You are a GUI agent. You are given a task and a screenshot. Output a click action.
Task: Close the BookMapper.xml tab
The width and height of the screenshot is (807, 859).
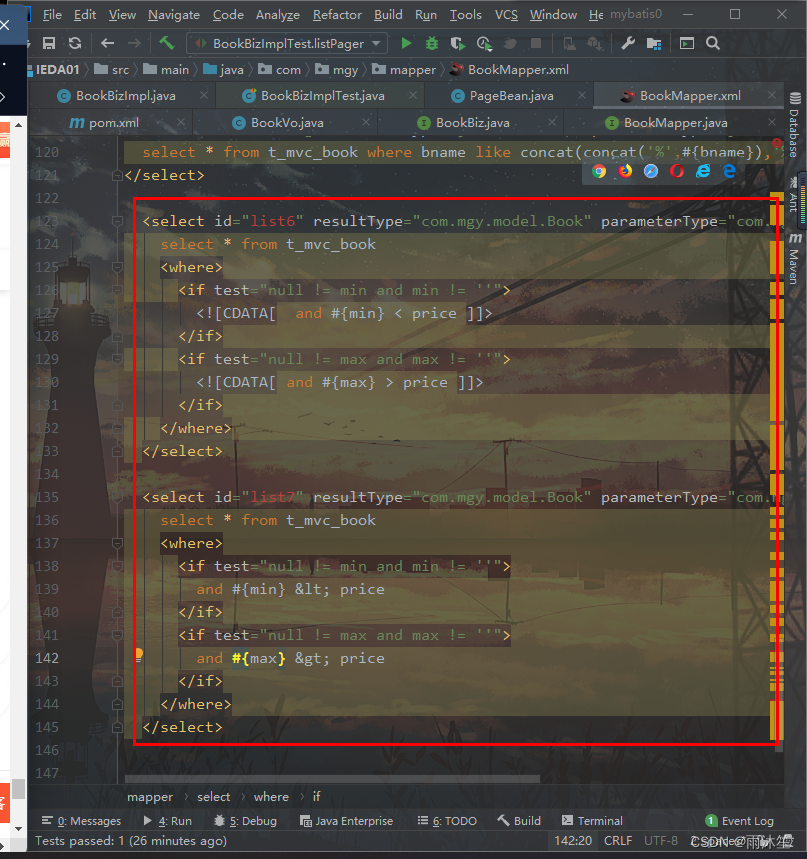[x=772, y=95]
